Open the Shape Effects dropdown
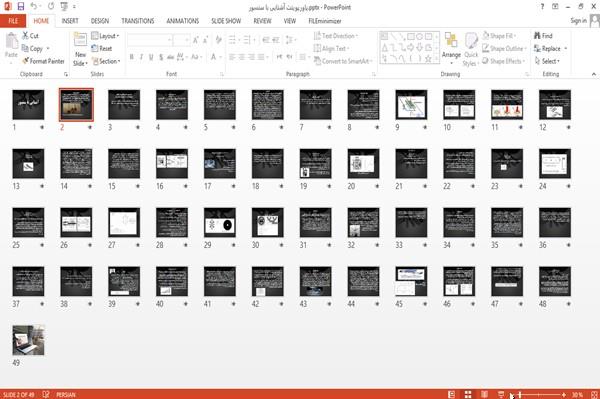This screenshot has width=600, height=399. click(504, 61)
